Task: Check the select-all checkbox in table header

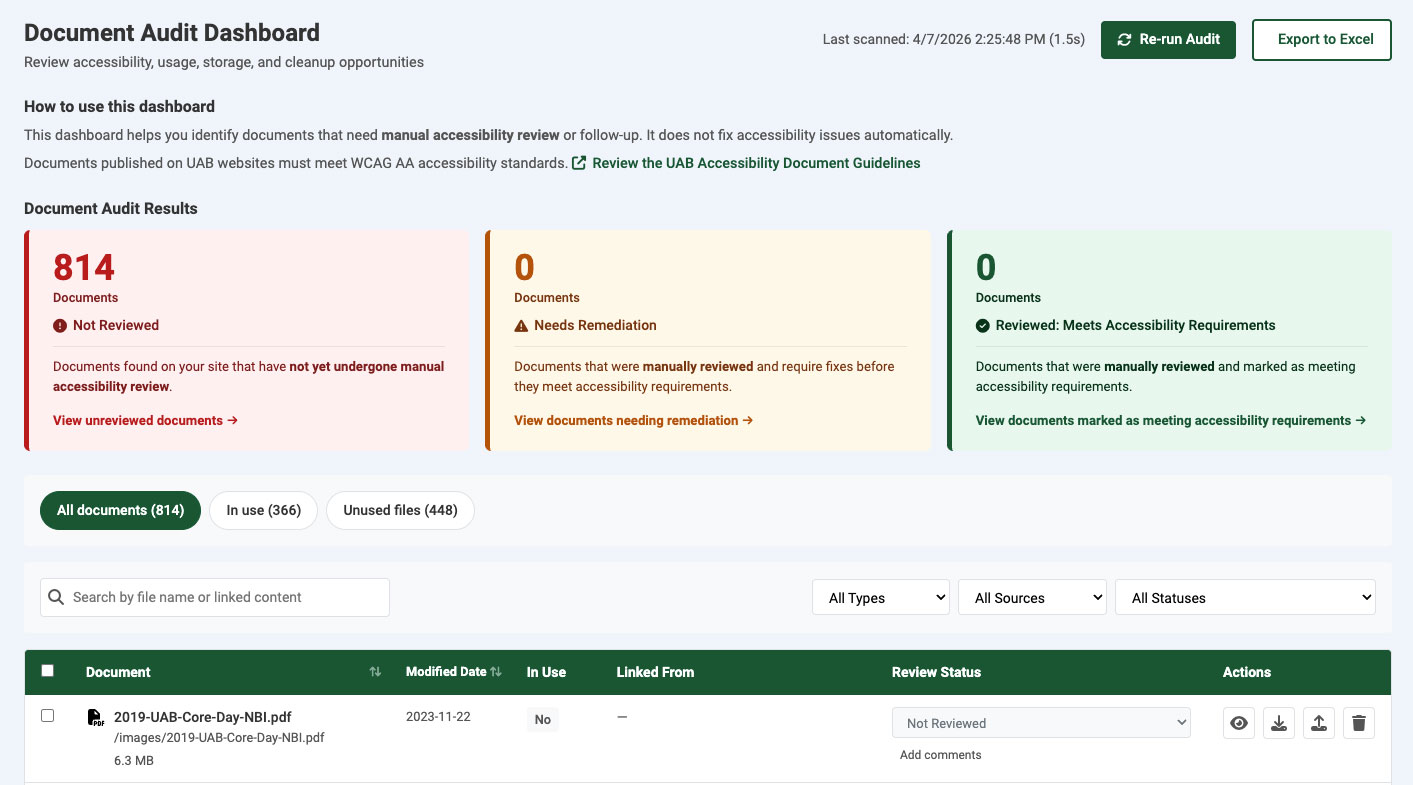Action: pos(47,671)
